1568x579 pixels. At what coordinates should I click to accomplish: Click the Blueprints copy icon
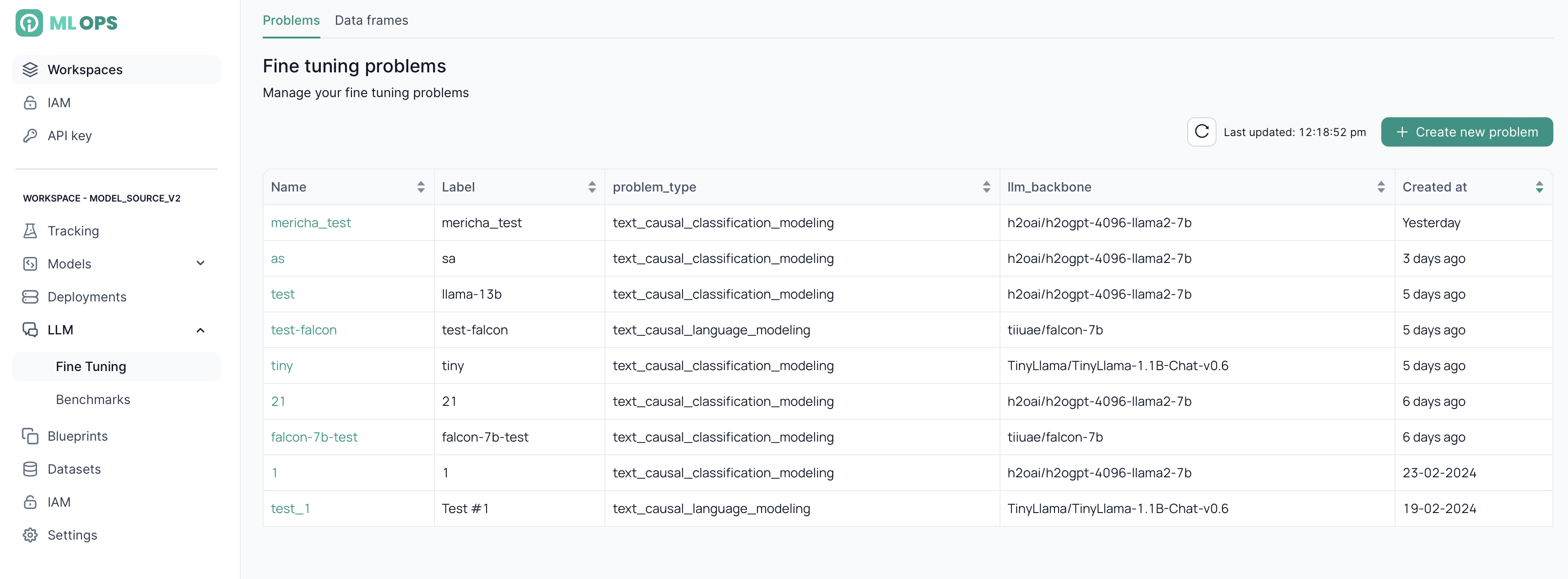point(30,436)
